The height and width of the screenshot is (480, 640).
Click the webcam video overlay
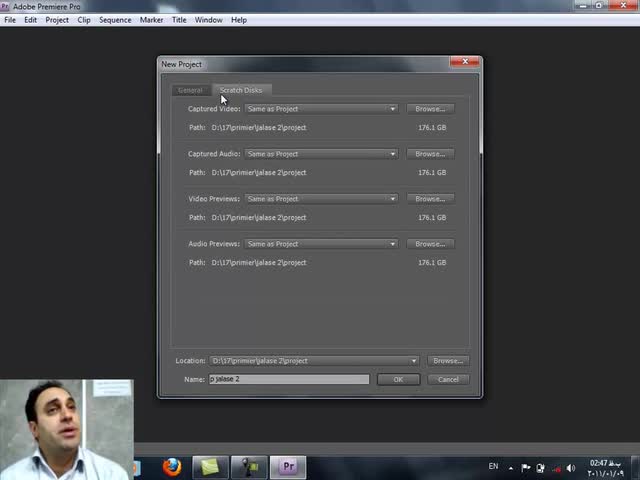click(x=67, y=430)
